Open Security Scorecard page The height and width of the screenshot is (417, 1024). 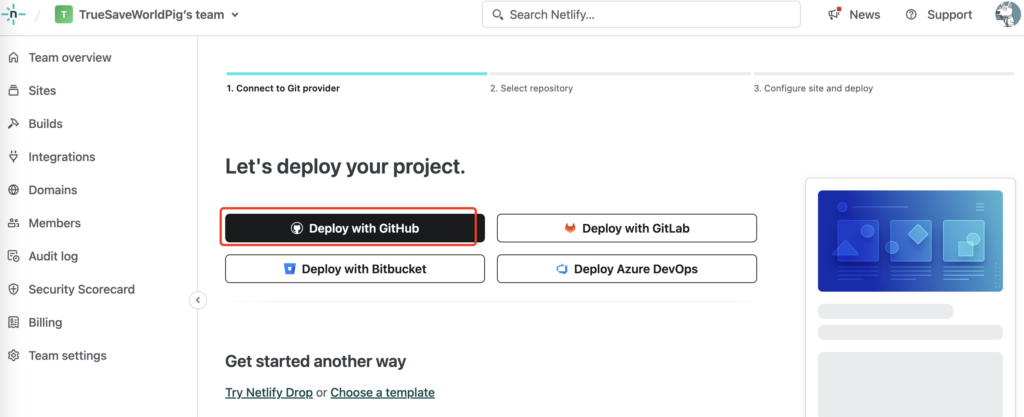[x=81, y=289]
